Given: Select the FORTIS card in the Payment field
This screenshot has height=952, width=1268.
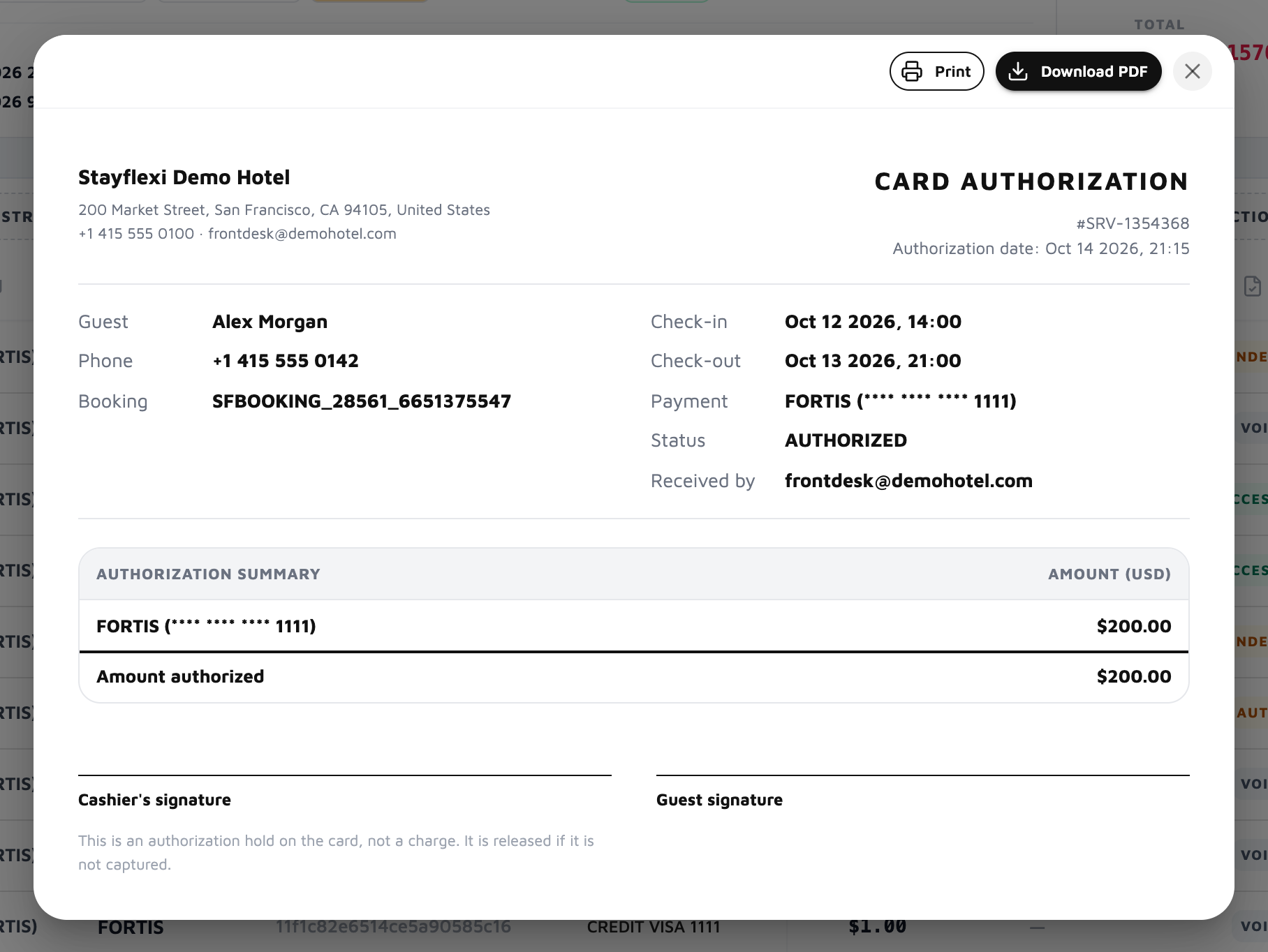Looking at the screenshot, I should pos(900,401).
